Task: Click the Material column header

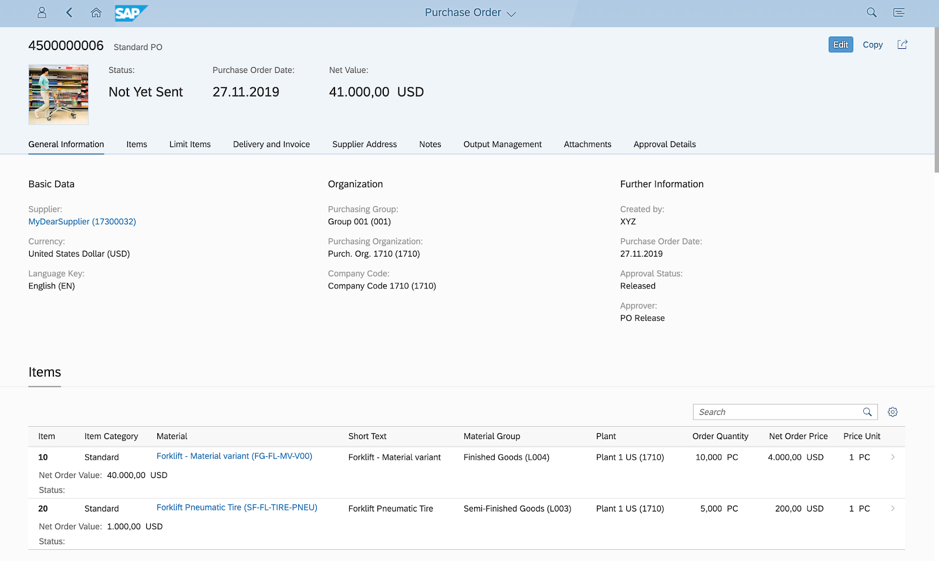Action: 172,436
